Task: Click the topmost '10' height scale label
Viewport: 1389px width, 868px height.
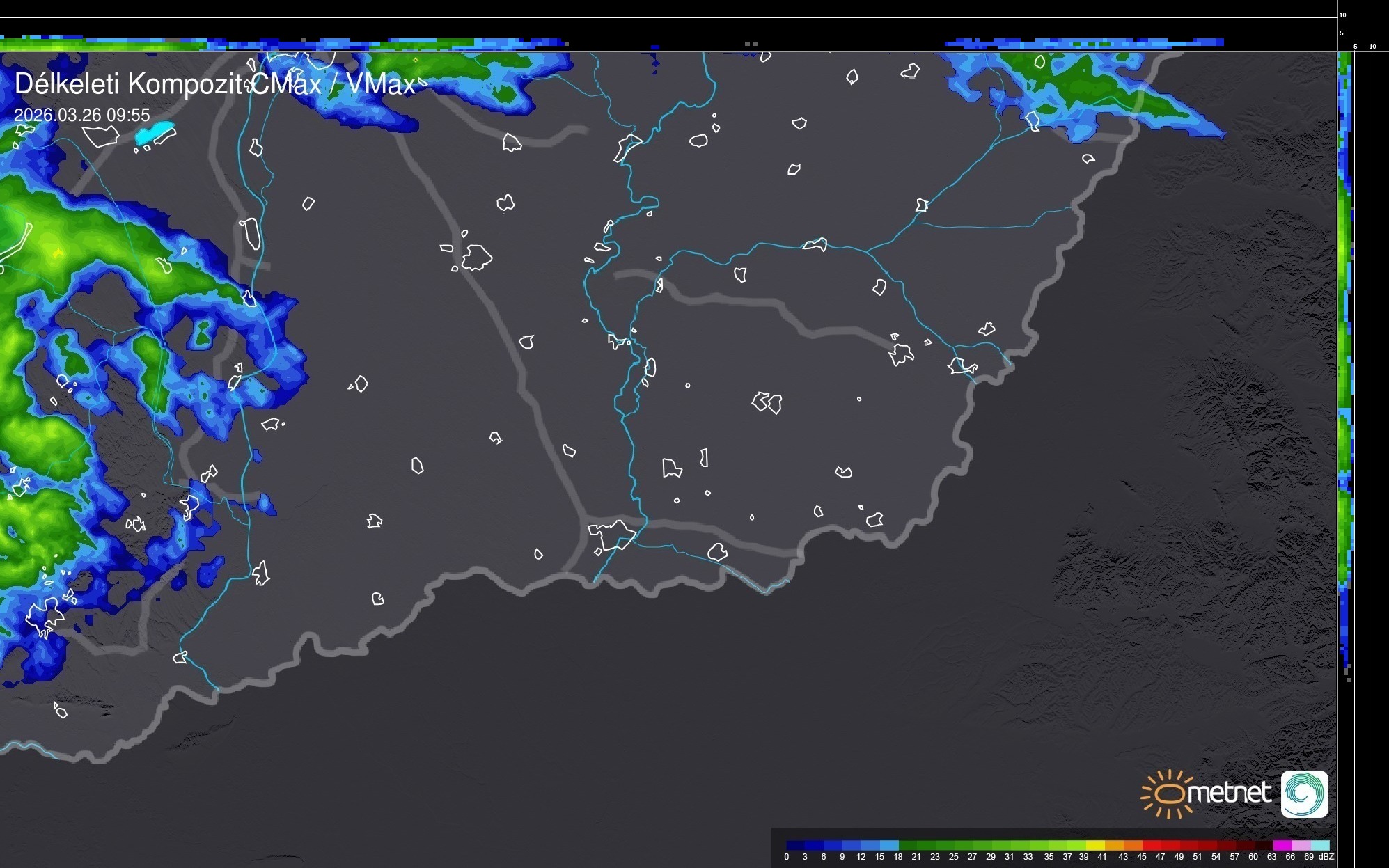Action: [1343, 15]
